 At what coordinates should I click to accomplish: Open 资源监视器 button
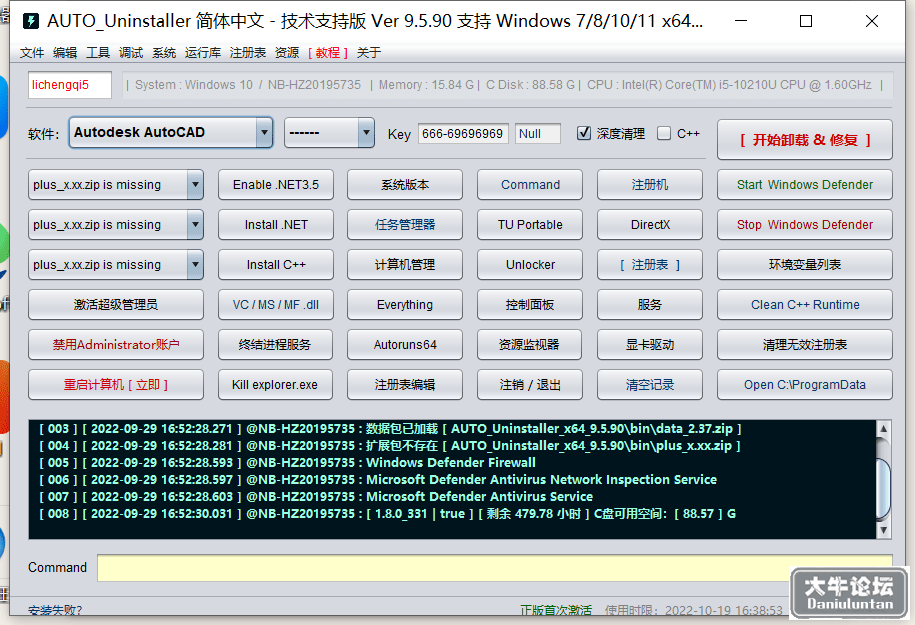(x=530, y=344)
